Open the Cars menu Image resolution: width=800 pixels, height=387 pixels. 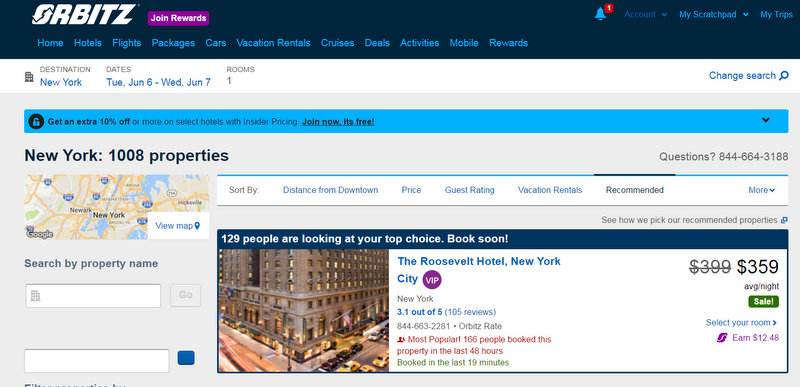click(x=216, y=43)
